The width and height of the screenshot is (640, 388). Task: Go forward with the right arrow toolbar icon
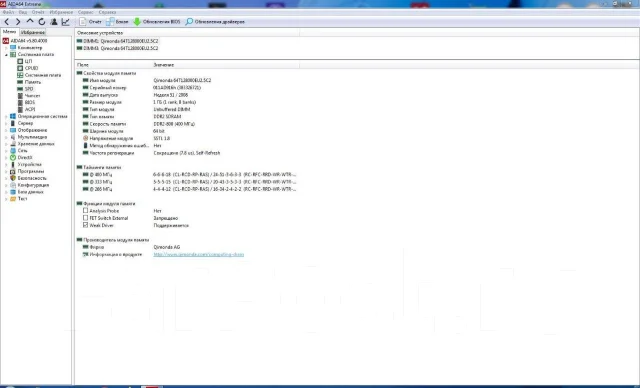[18, 22]
